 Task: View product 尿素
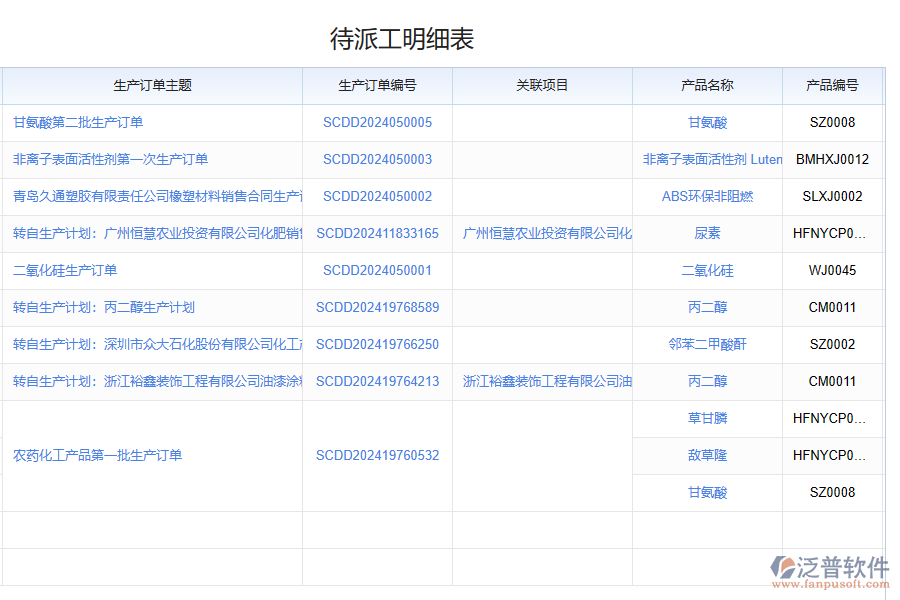pos(707,233)
